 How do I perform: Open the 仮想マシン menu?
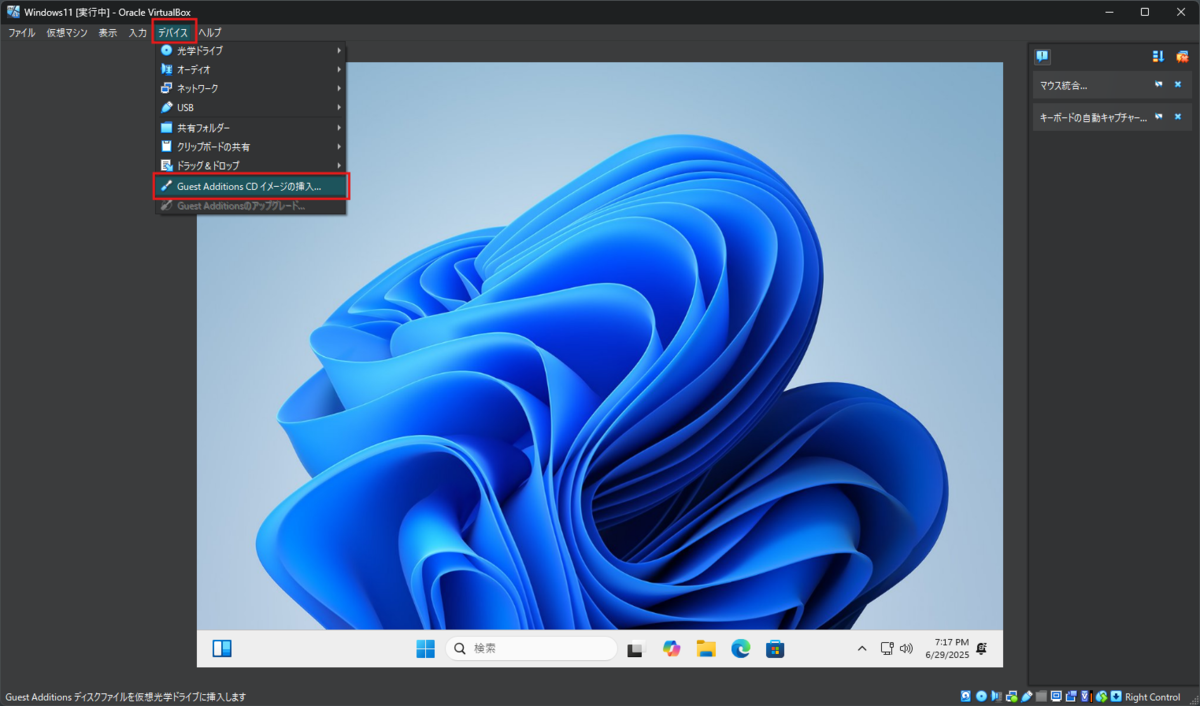67,33
